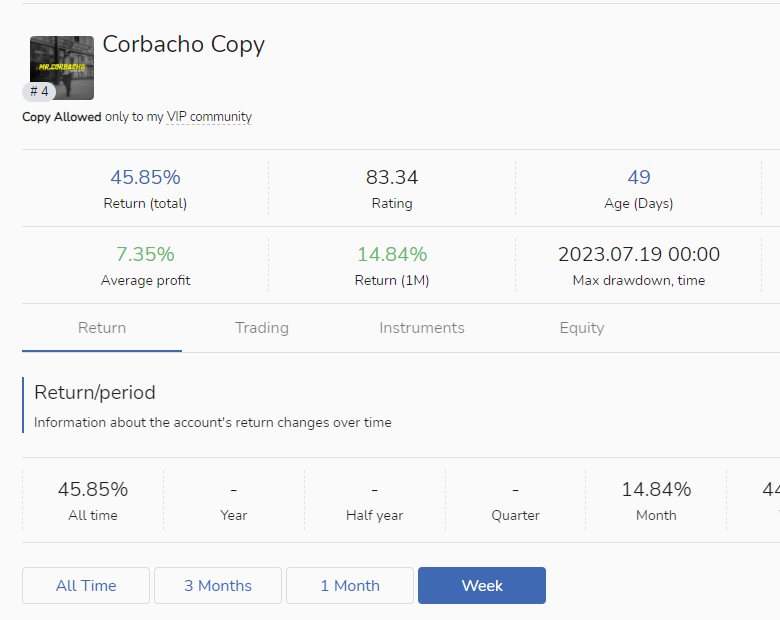Click the #4 rank badge

click(x=39, y=92)
